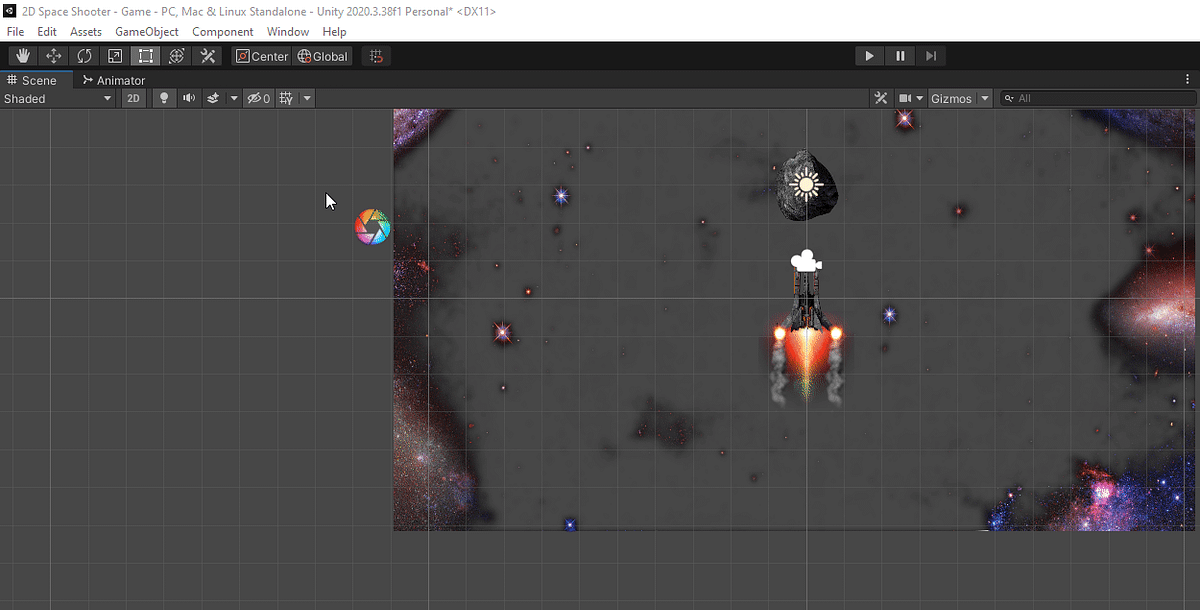Image resolution: width=1200 pixels, height=610 pixels.
Task: Open the GameObject menu
Action: (x=146, y=31)
